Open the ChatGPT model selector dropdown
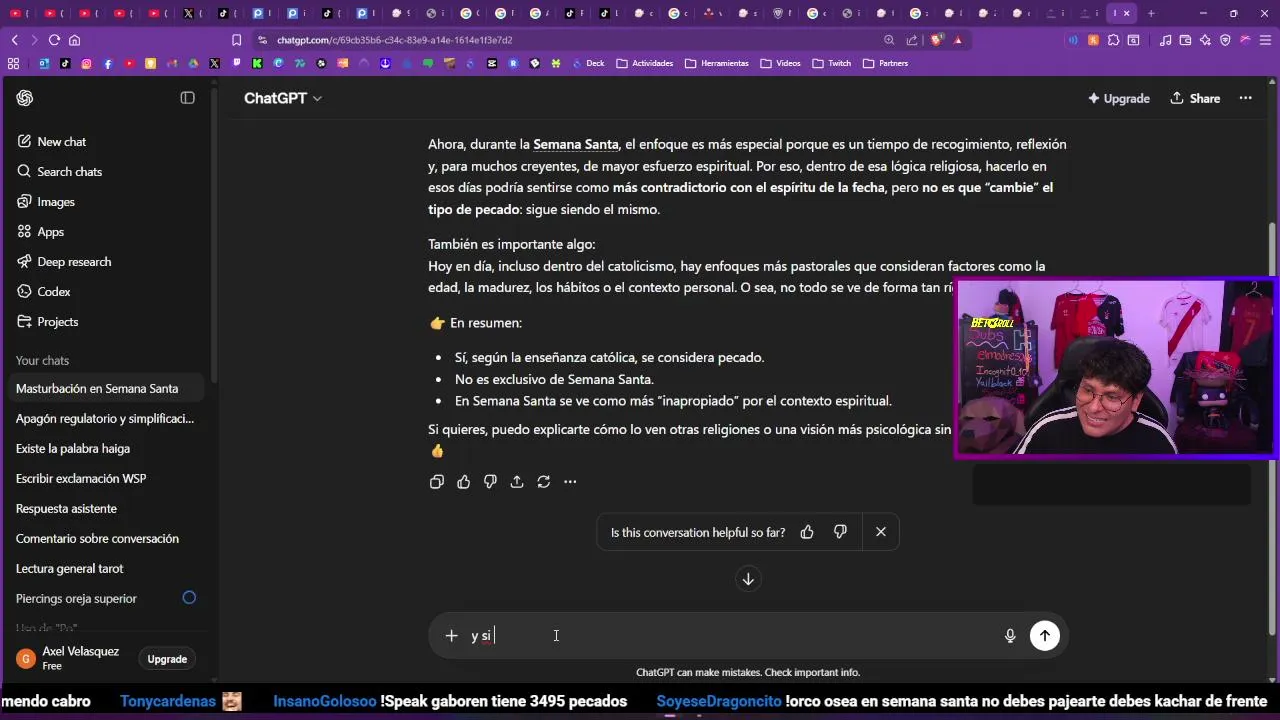The image size is (1280, 720). [x=283, y=98]
